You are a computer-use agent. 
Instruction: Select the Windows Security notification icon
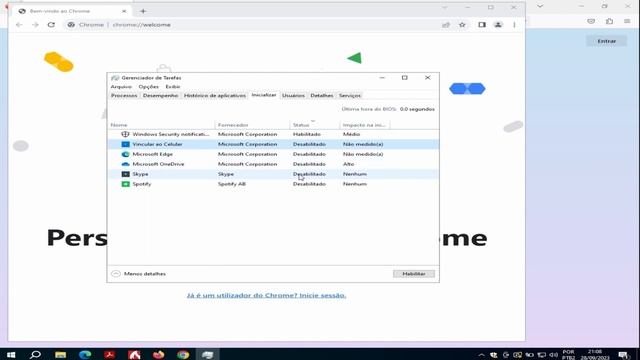tap(125, 134)
